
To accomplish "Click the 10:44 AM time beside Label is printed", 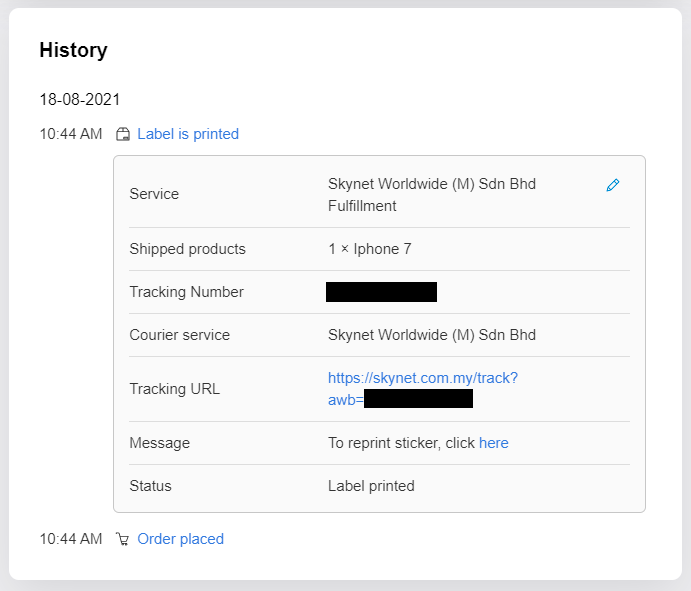I will click(x=70, y=134).
